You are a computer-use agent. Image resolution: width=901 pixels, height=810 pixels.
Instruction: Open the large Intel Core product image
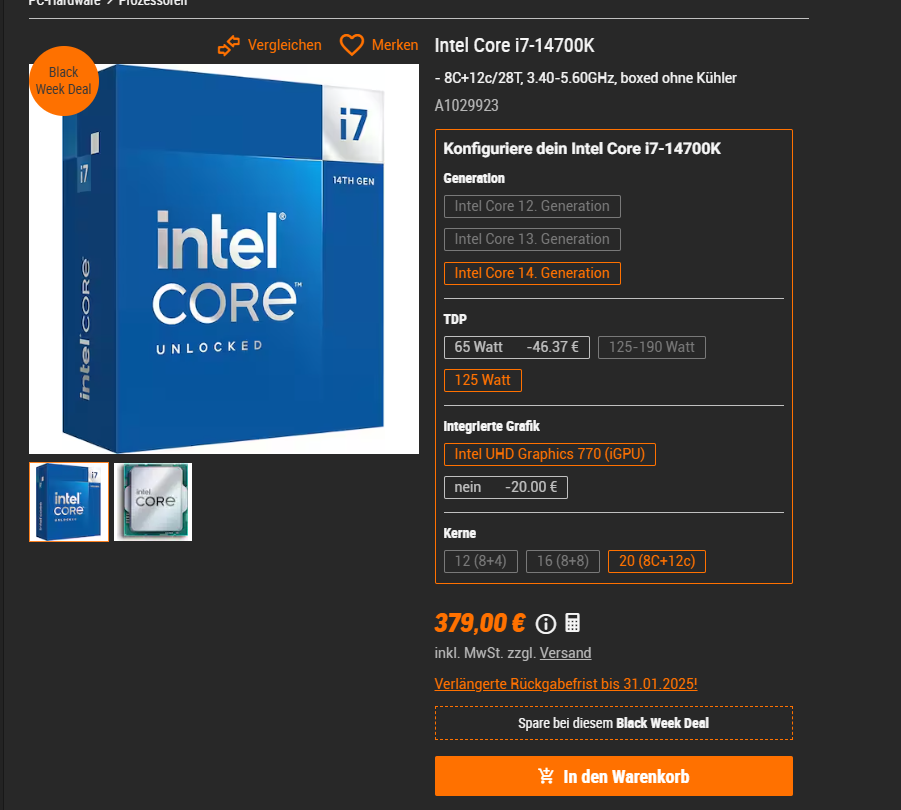(224, 259)
